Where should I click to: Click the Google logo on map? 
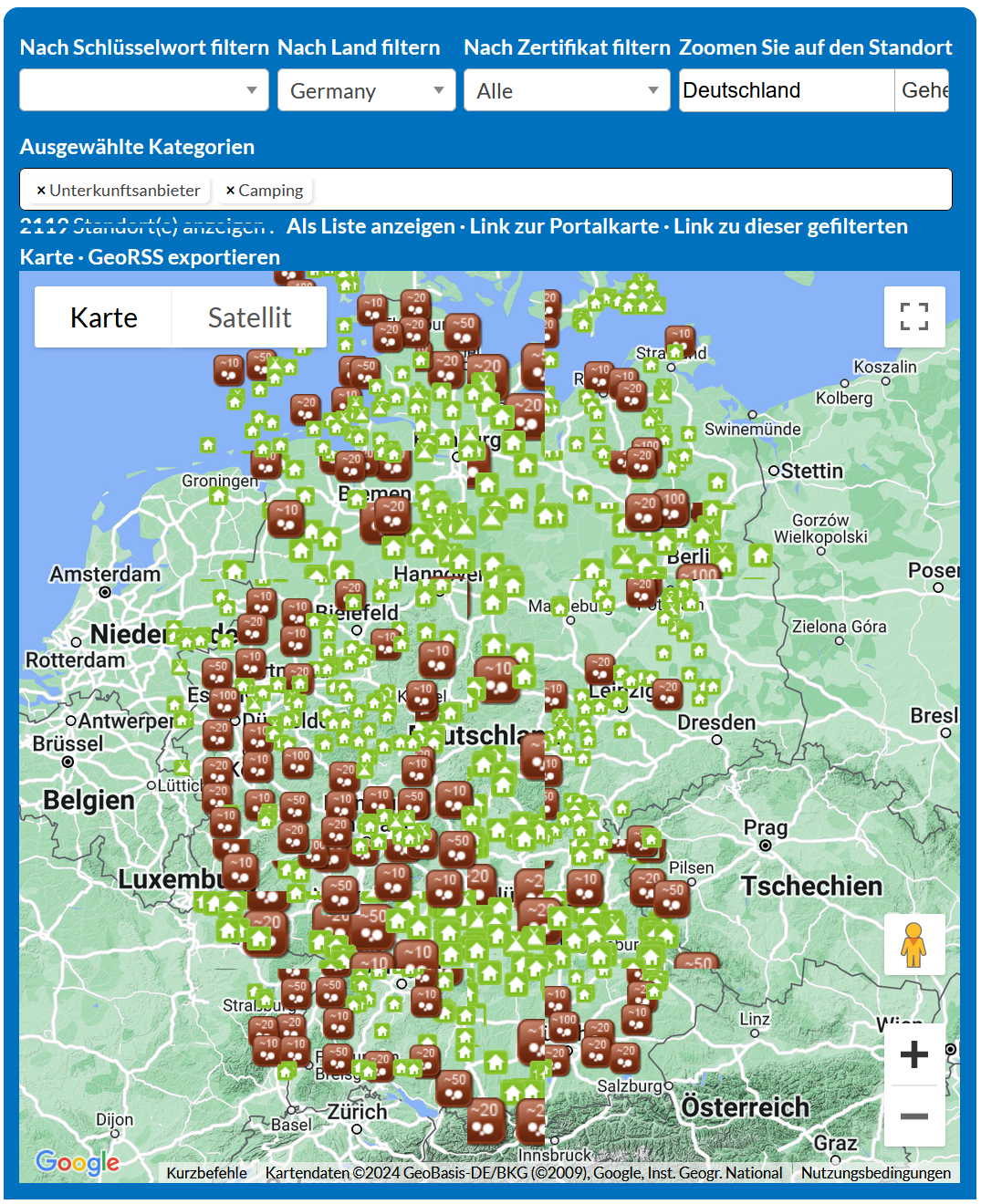[x=78, y=1161]
